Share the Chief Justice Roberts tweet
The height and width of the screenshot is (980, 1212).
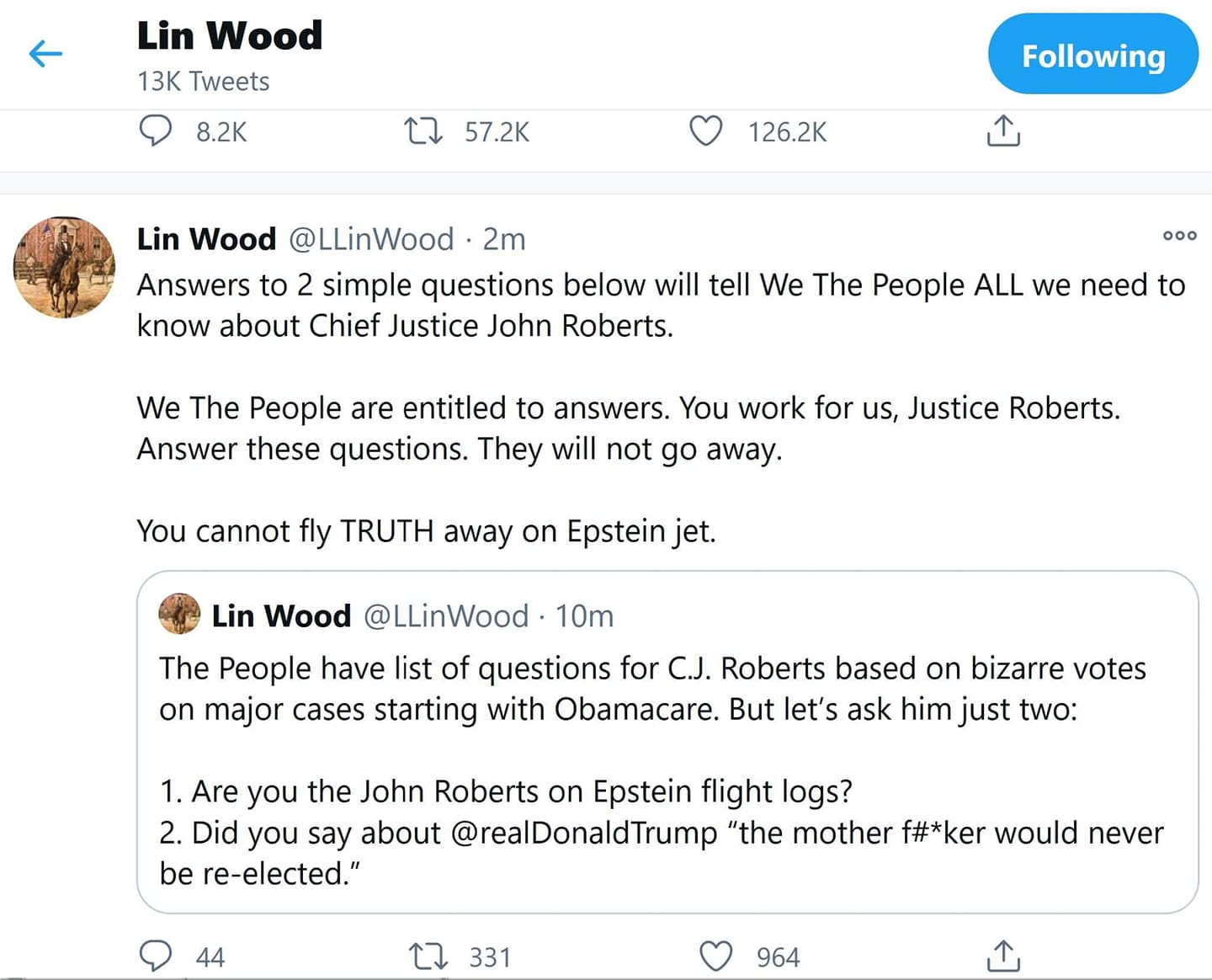(x=1002, y=956)
